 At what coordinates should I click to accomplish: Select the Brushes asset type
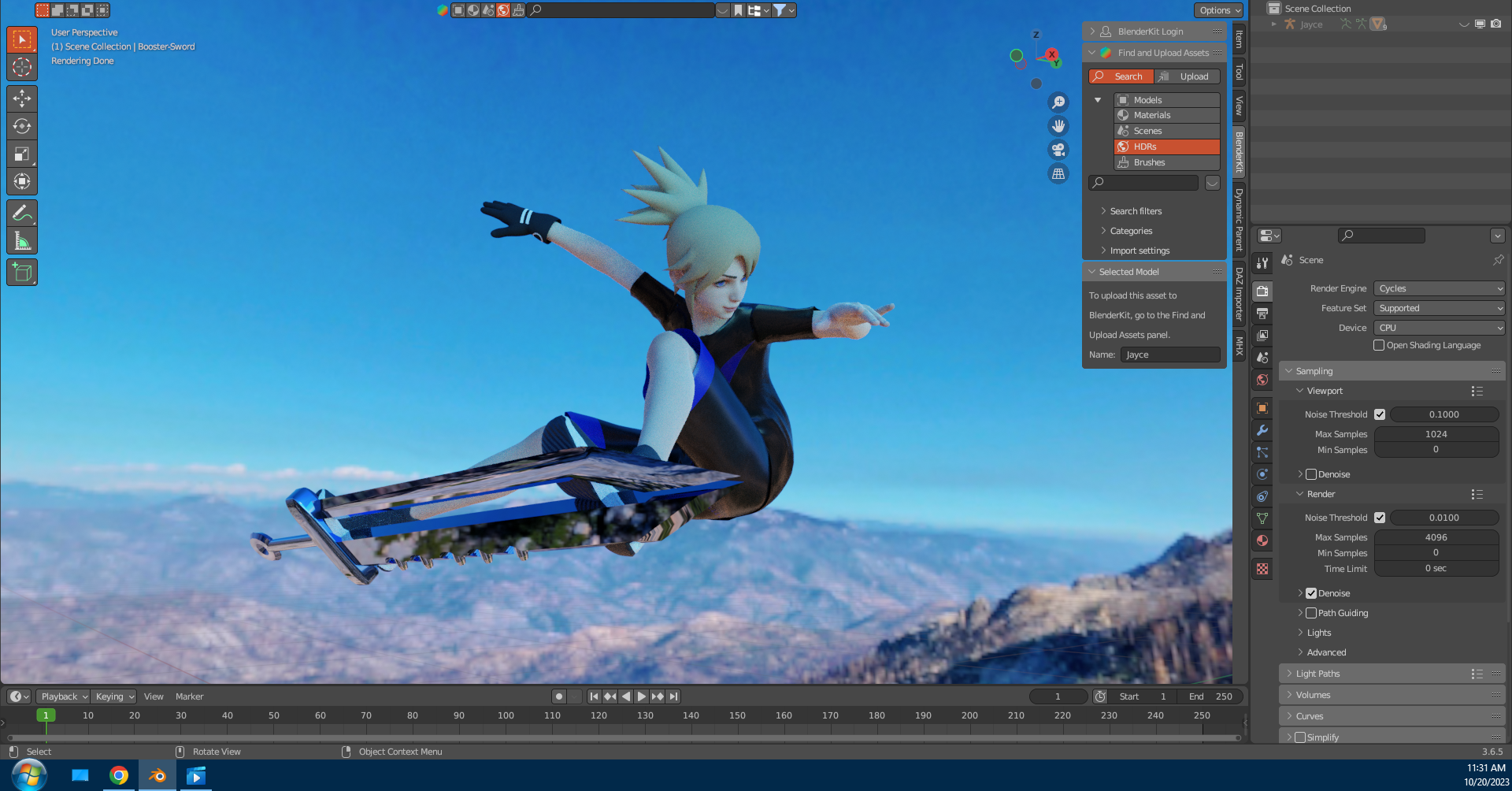[x=1167, y=162]
